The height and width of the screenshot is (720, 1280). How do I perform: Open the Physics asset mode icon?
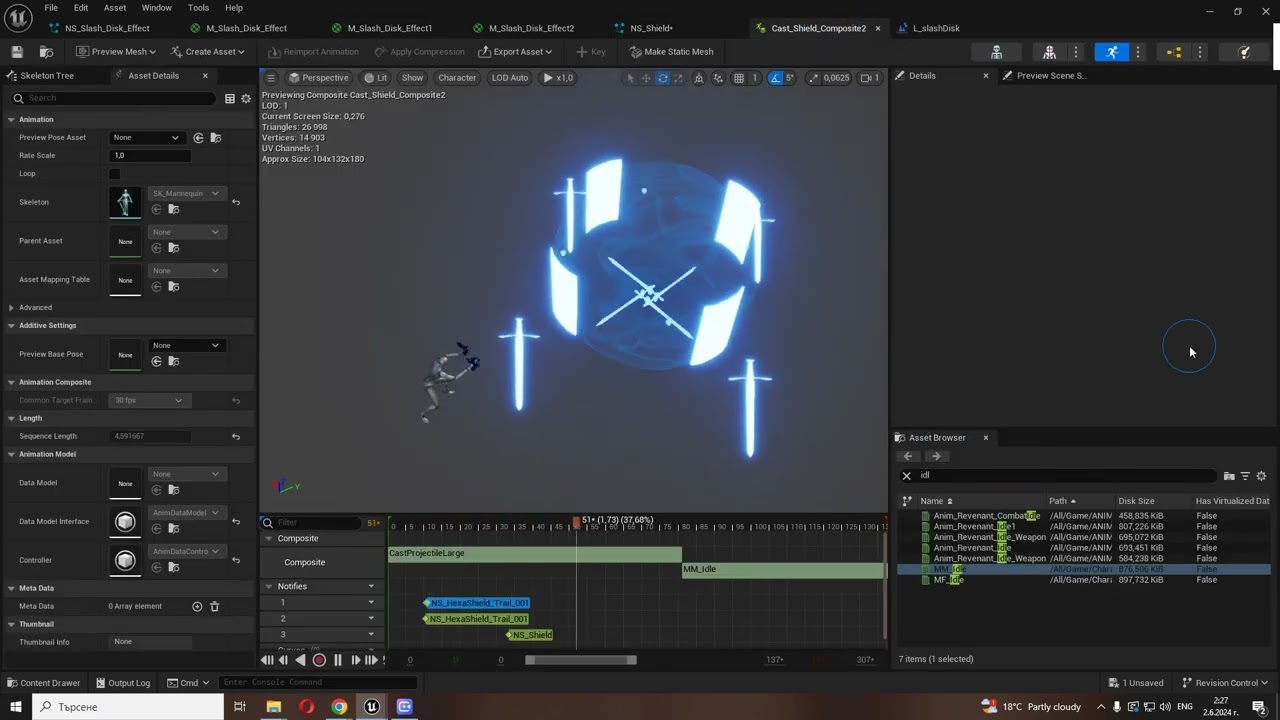1244,52
